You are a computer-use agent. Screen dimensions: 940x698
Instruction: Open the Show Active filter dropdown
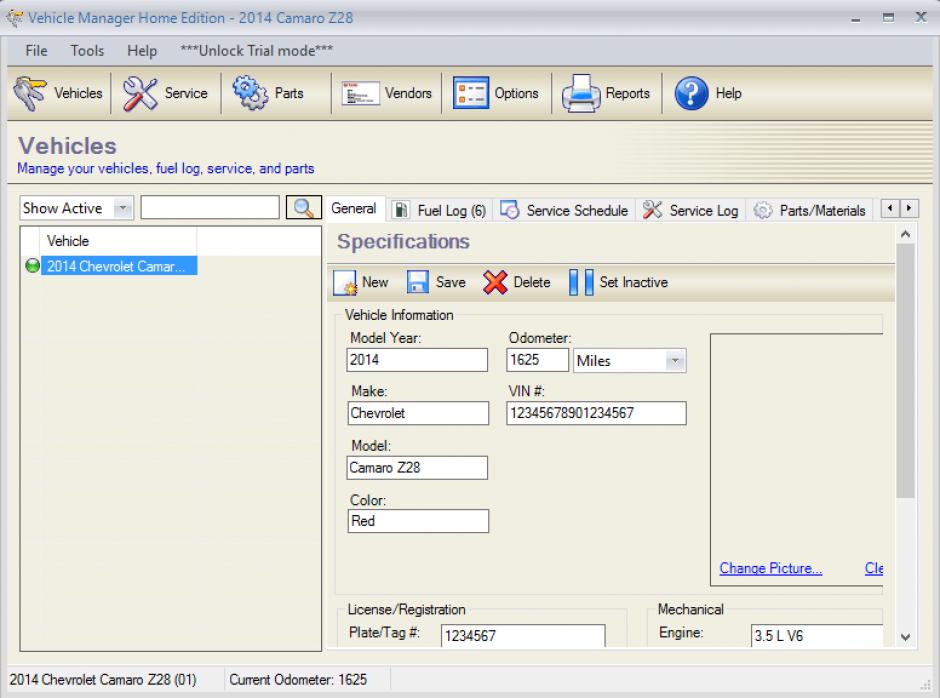(123, 208)
